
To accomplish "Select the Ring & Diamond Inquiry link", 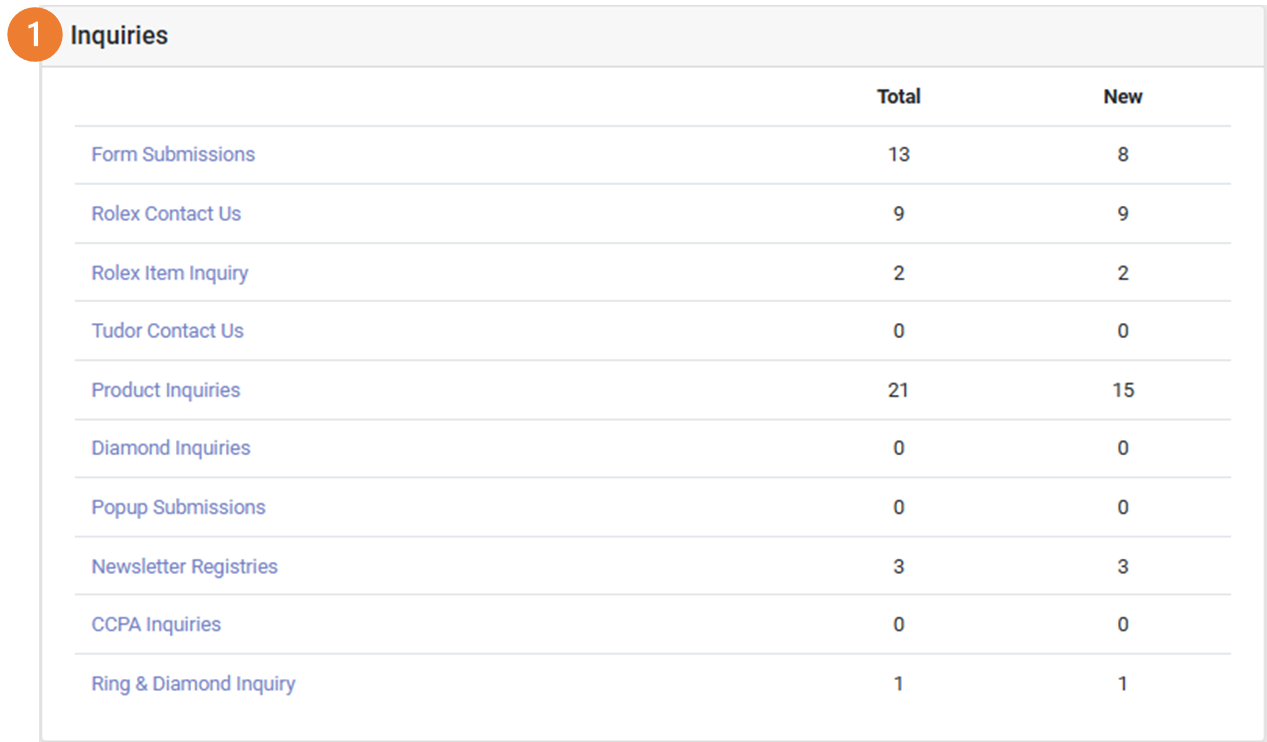I will pyautogui.click(x=193, y=684).
